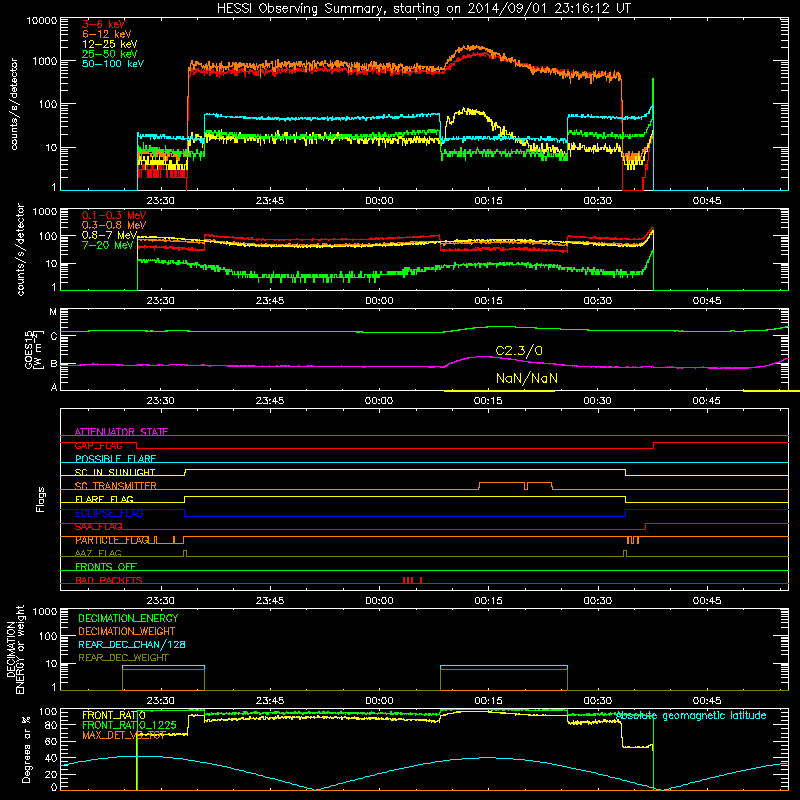
Task: Click the SAA_FLAG label
Action: click(x=98, y=527)
